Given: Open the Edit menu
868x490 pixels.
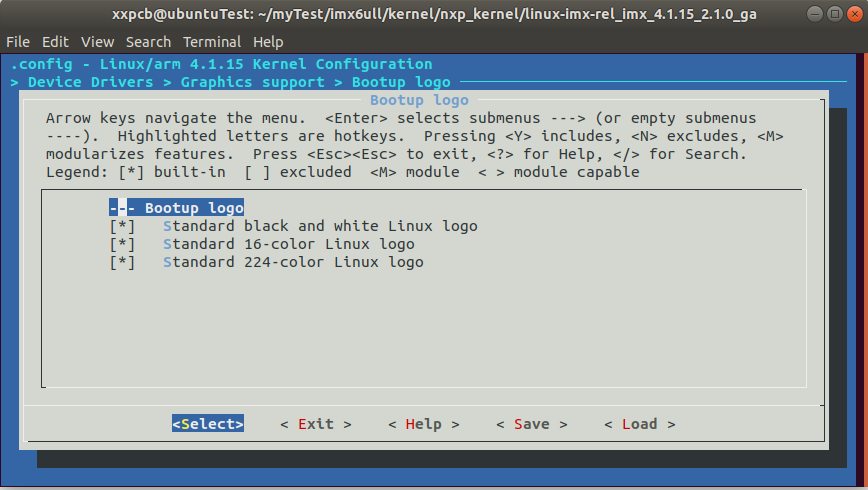Looking at the screenshot, I should [x=55, y=42].
